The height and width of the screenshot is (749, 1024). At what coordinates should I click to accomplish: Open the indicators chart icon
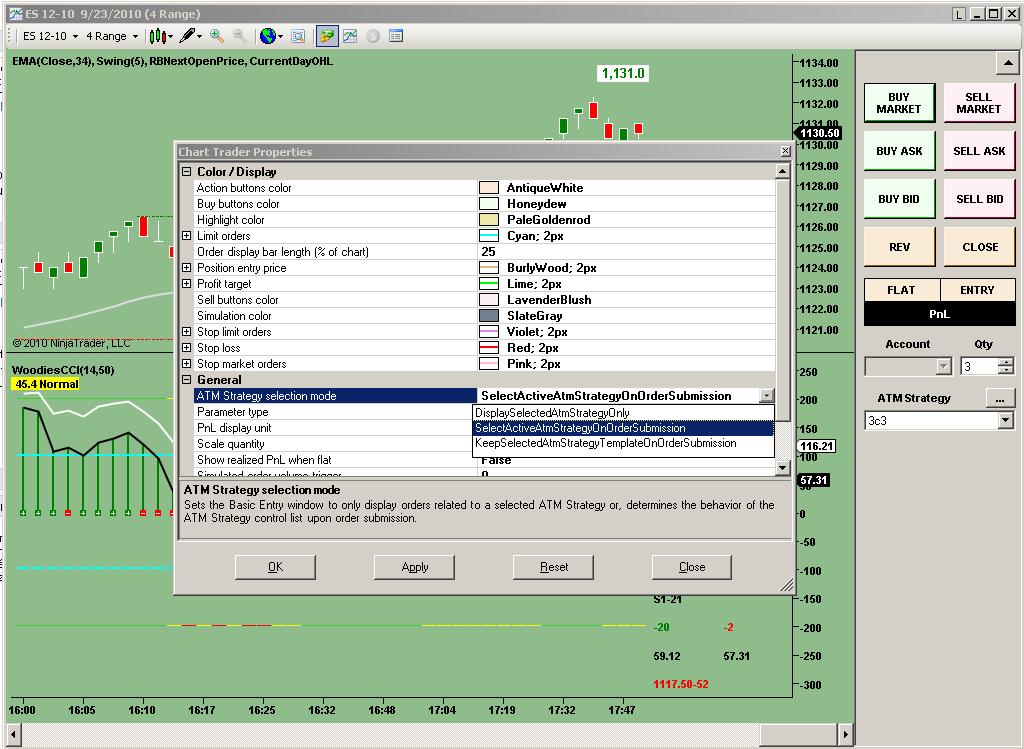[x=350, y=36]
